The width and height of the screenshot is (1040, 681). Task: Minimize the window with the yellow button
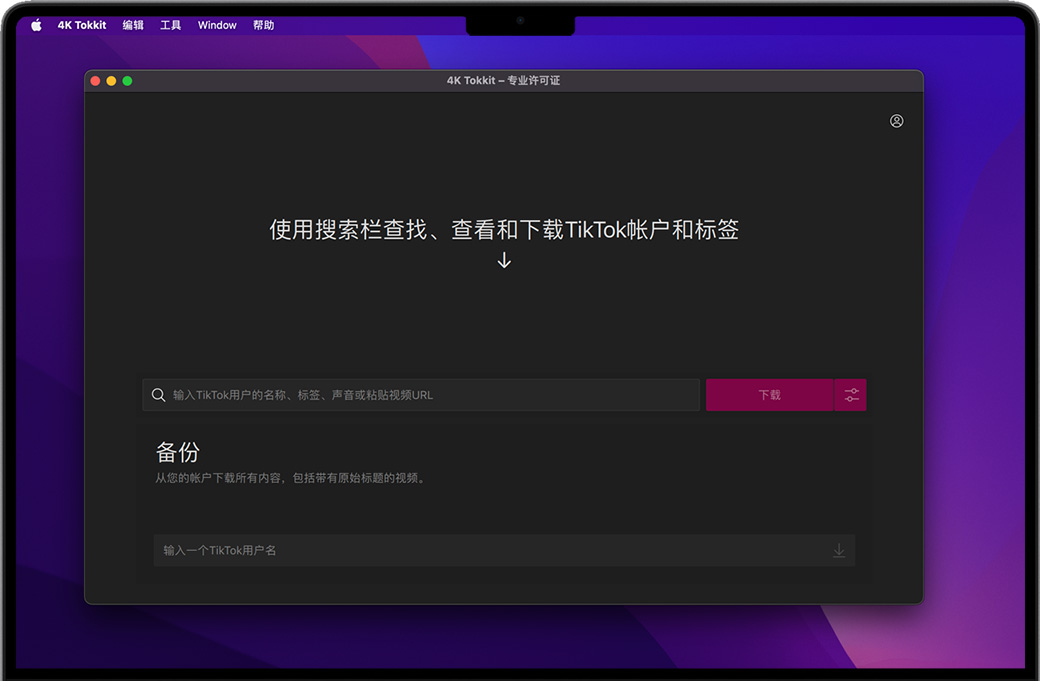[111, 81]
